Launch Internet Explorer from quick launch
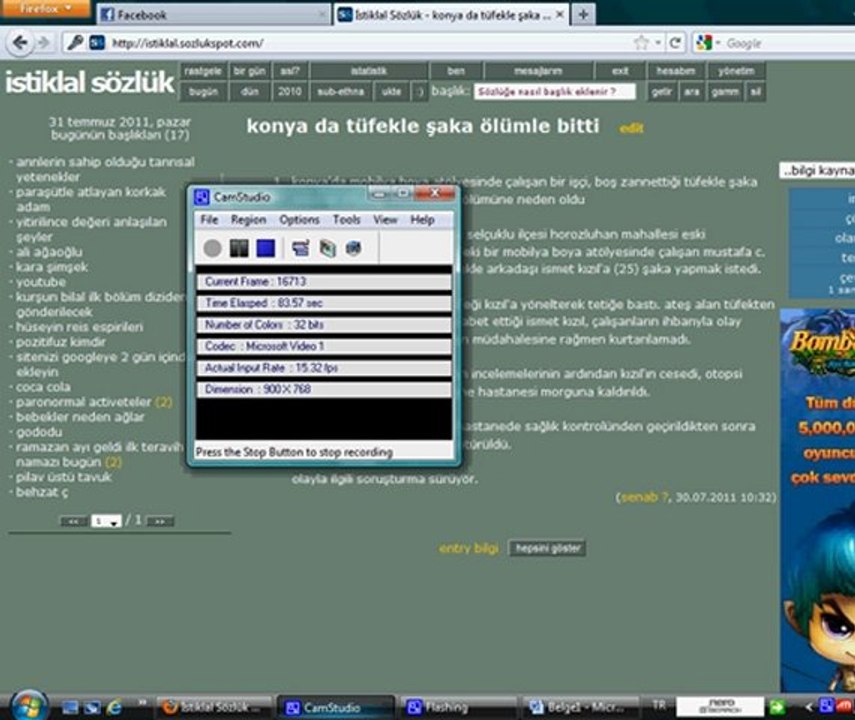This screenshot has height=720, width=855. 114,707
